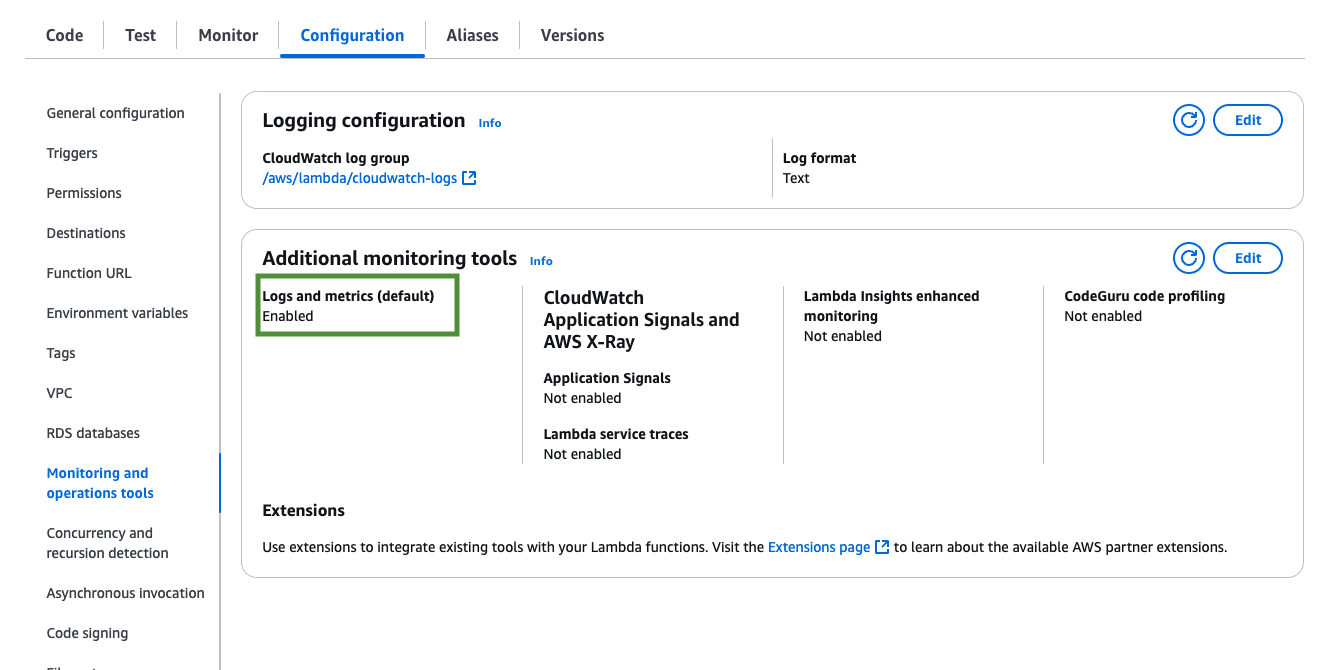
Task: Switch to the Test tab
Action: (140, 35)
